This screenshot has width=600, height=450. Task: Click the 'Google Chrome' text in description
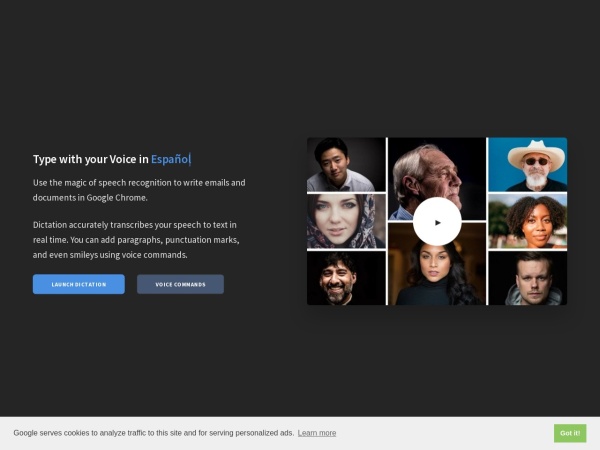pyautogui.click(x=116, y=198)
